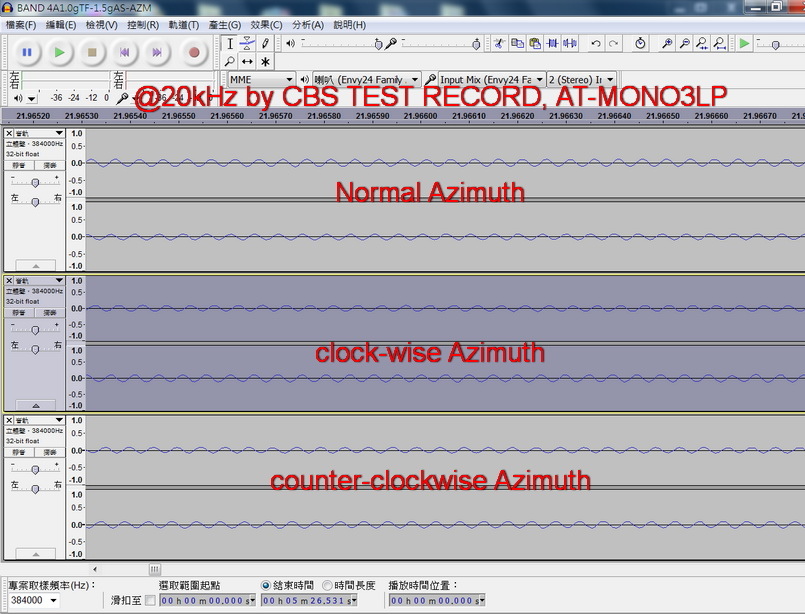Mute the counter-clockwise Azimuth track

click(x=20, y=452)
